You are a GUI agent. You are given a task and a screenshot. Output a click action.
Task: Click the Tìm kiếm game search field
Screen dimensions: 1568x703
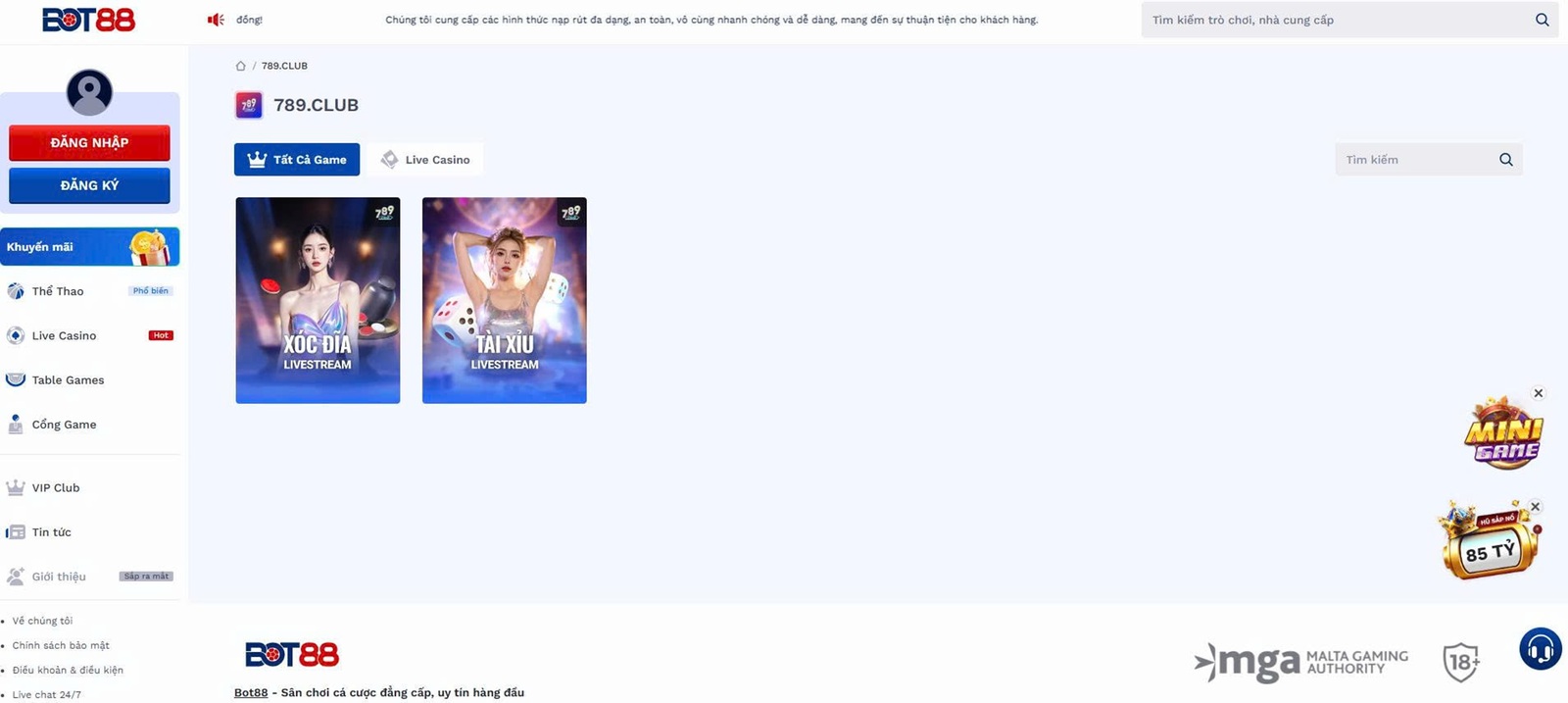(1414, 160)
